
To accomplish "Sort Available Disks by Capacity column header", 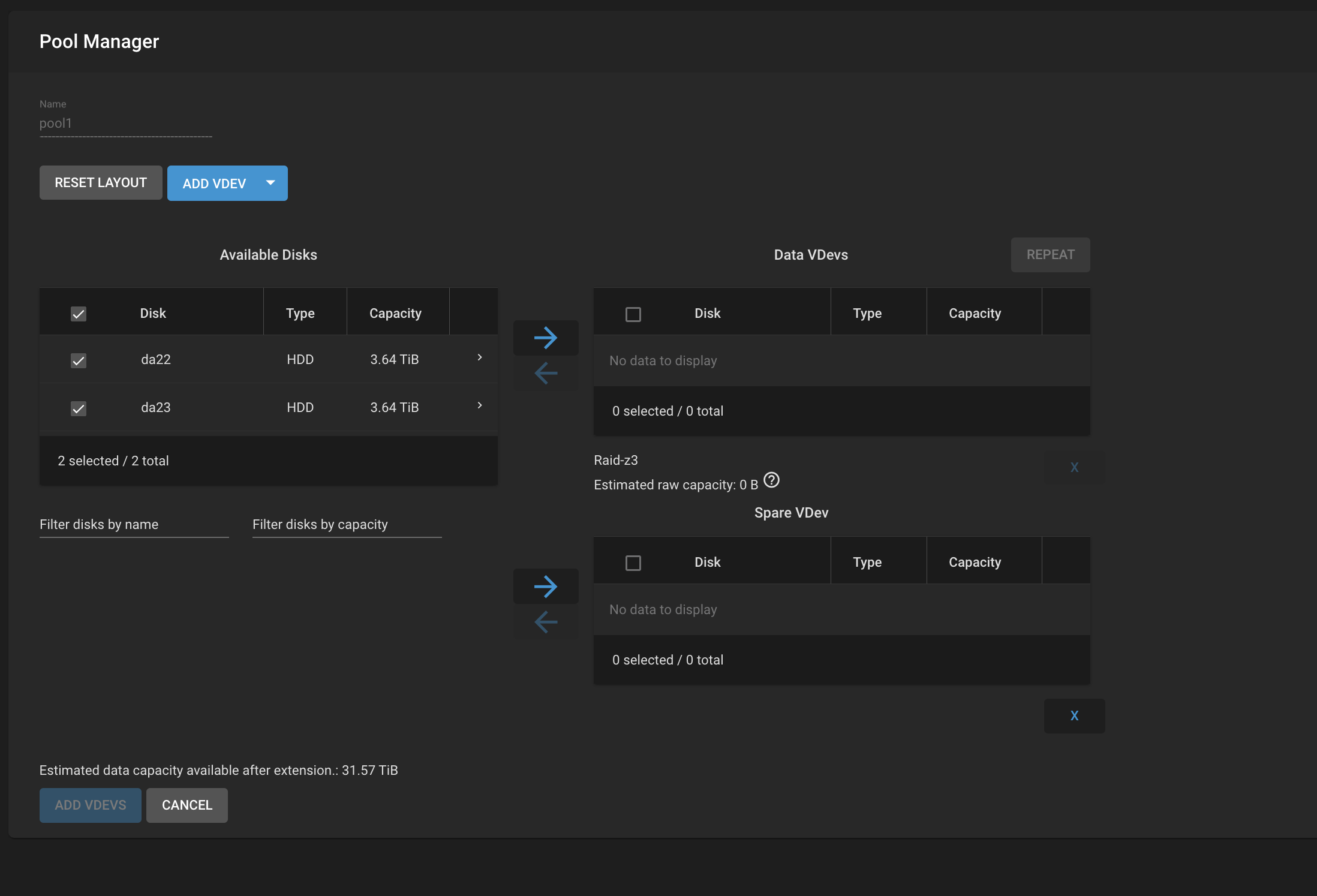I will tap(395, 314).
